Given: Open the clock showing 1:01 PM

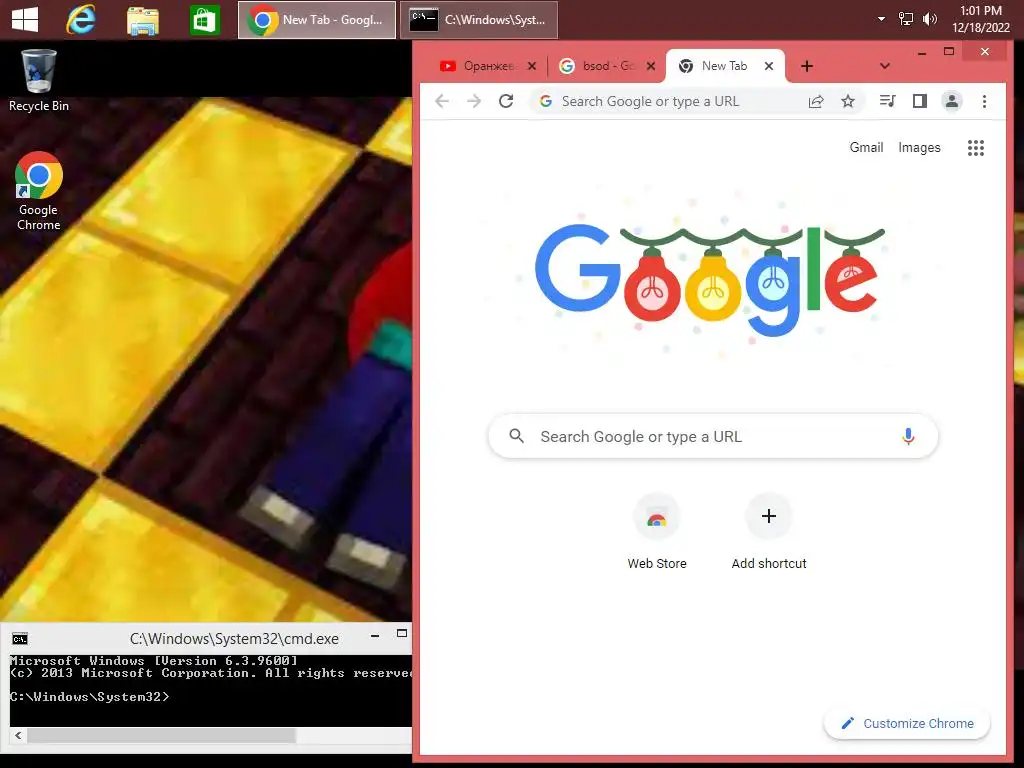Looking at the screenshot, I should tap(980, 19).
